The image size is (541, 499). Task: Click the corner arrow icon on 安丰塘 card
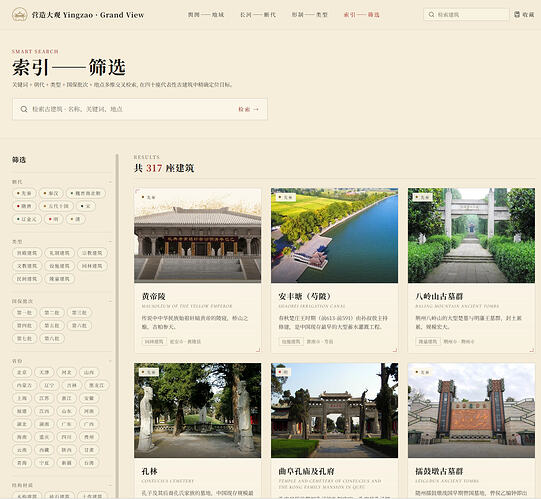(x=395, y=350)
